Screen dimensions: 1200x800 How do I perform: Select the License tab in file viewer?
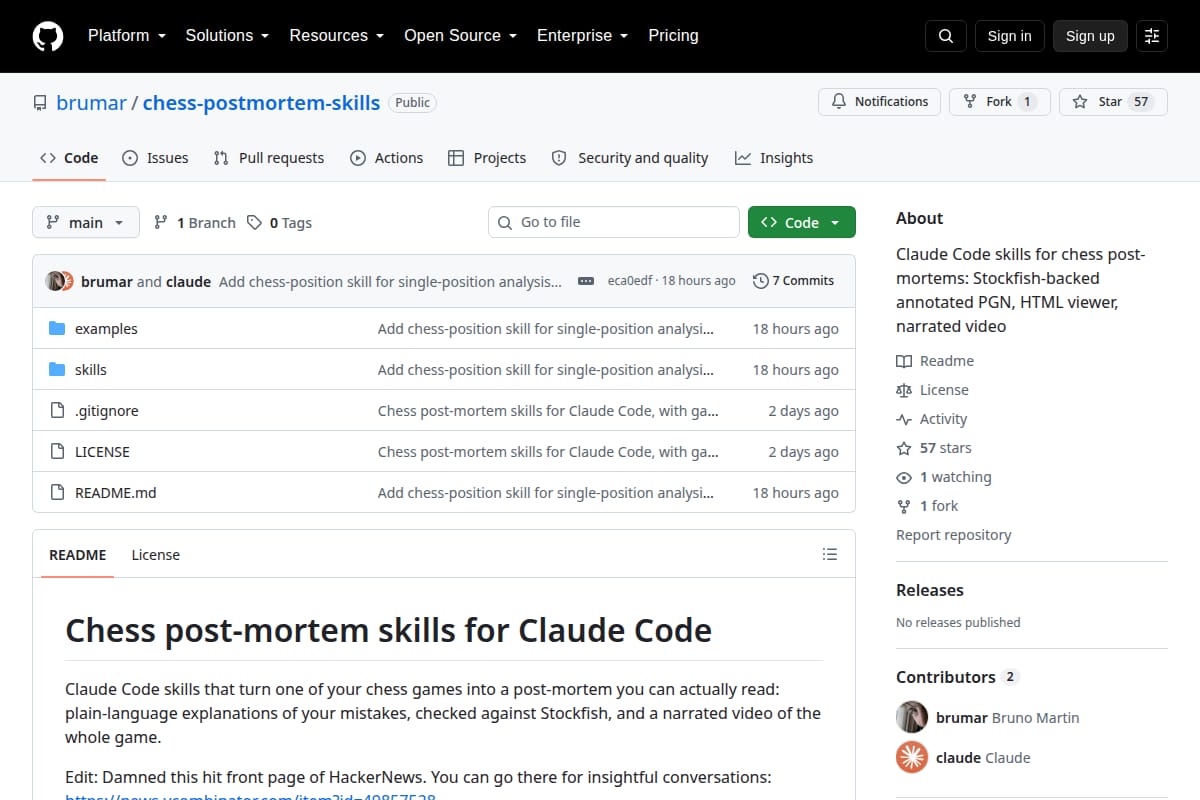click(x=156, y=554)
